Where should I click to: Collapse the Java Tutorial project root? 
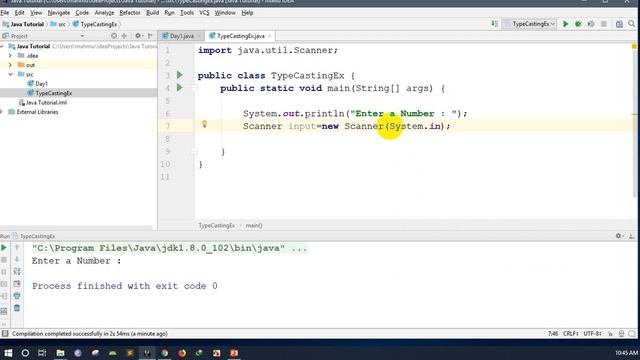(x=2, y=46)
